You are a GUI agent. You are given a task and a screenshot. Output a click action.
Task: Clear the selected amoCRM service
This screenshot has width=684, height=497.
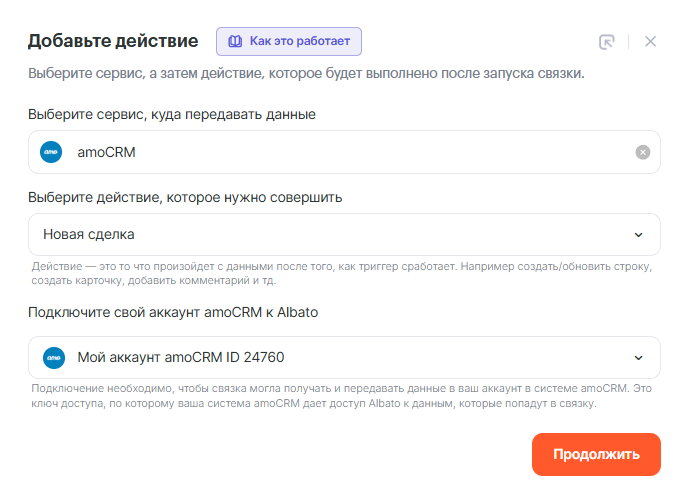pyautogui.click(x=643, y=152)
